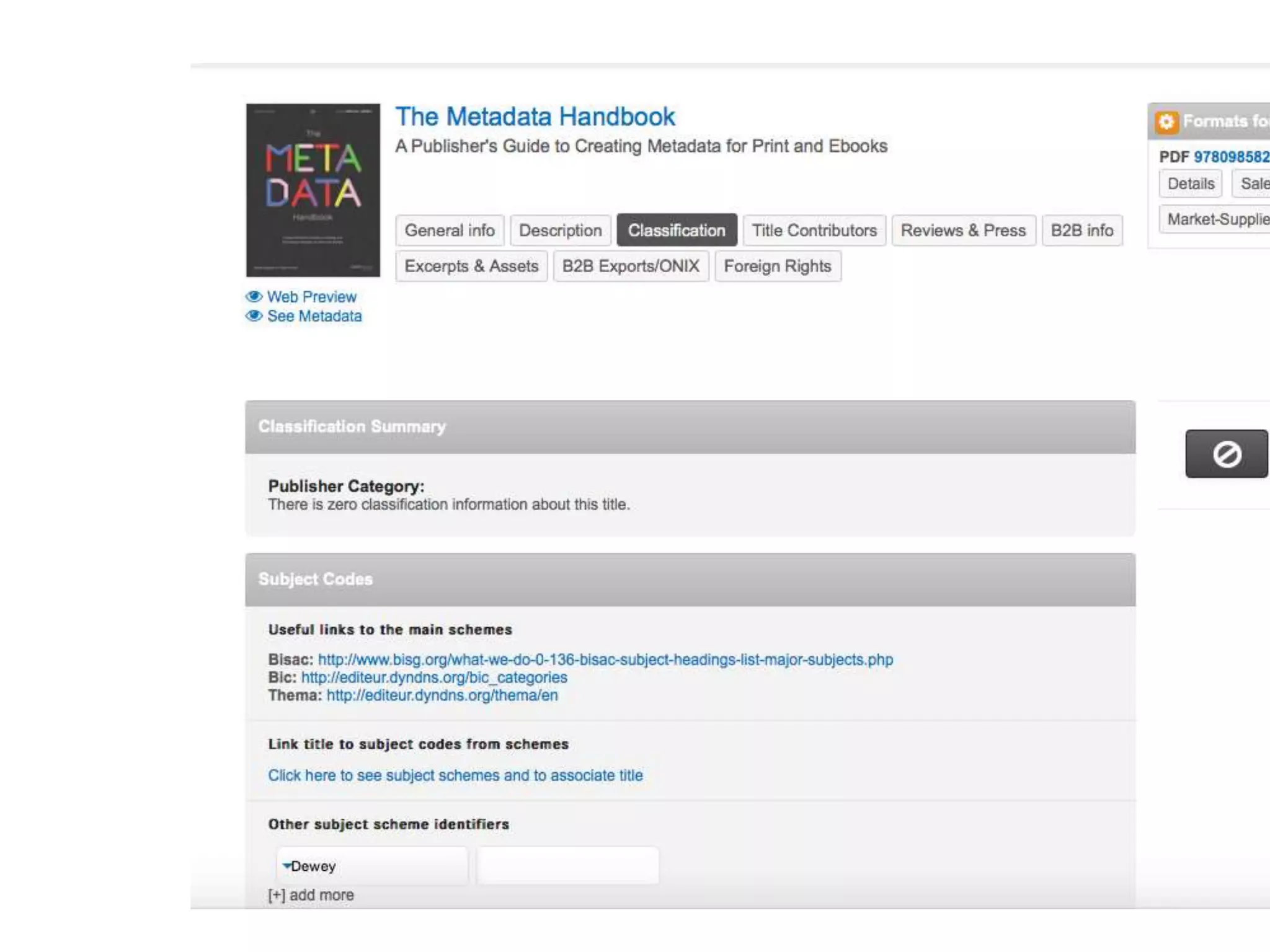The width and height of the screenshot is (1270, 952).
Task: Click the eye icon beside See Metadata
Action: click(x=254, y=315)
